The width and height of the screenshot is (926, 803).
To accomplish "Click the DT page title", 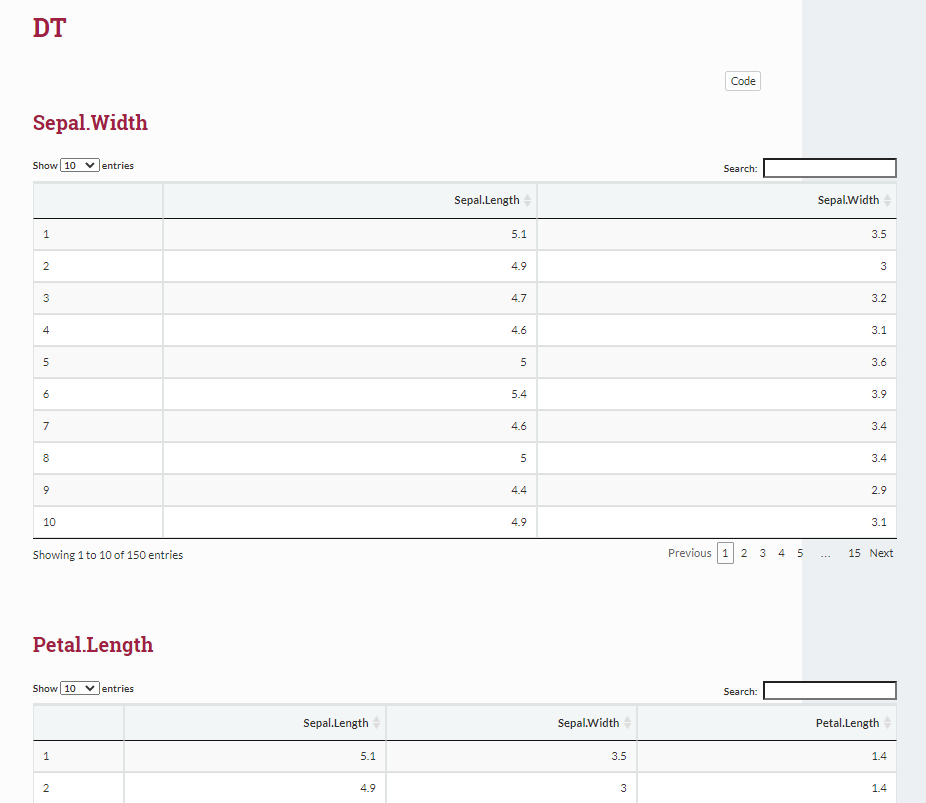I will click(x=50, y=28).
